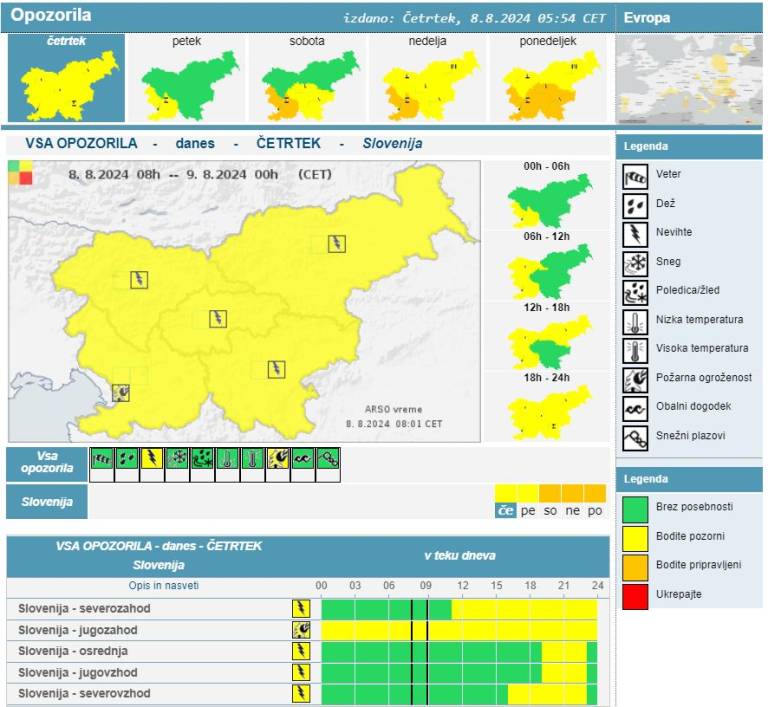The height and width of the screenshot is (707, 768).
Task: Open the ponedeljek warnings tab
Action: (x=548, y=77)
